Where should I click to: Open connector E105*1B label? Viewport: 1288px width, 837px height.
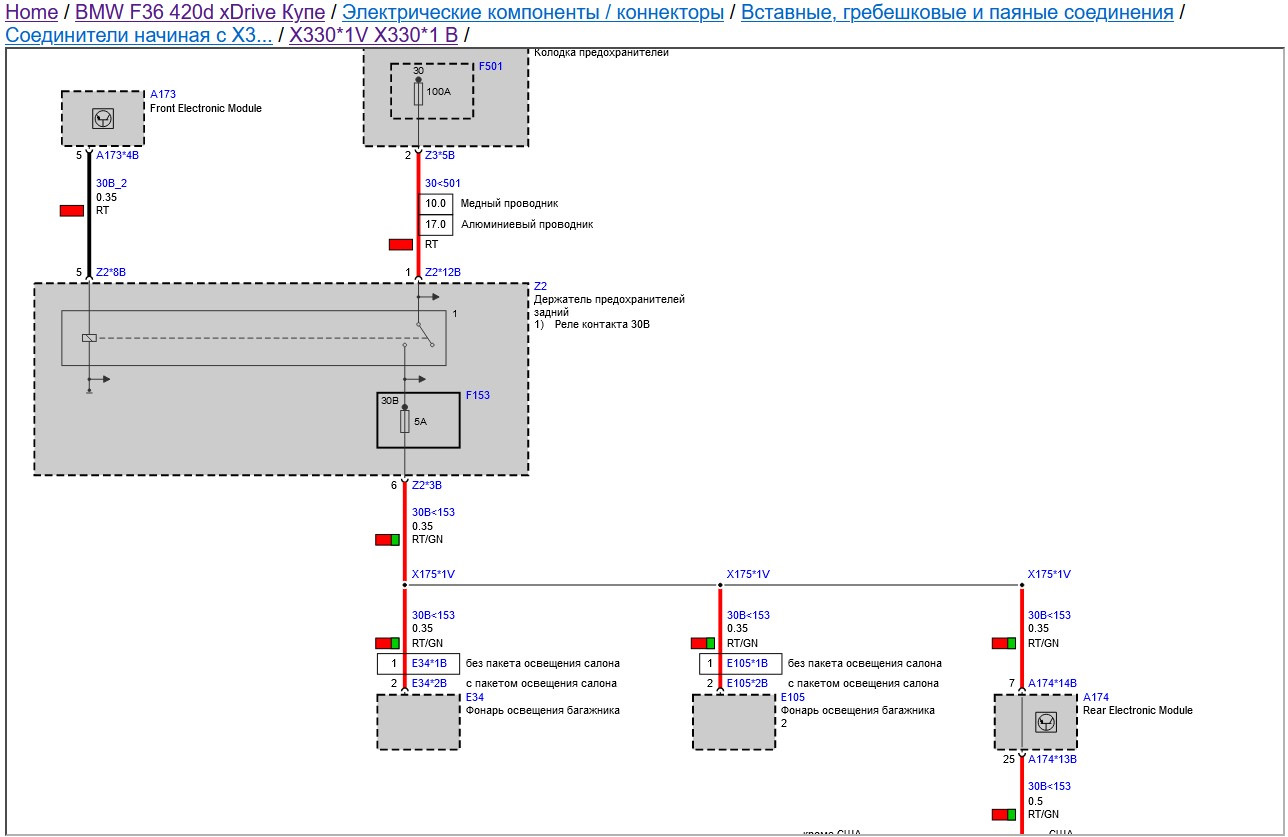pyautogui.click(x=747, y=663)
